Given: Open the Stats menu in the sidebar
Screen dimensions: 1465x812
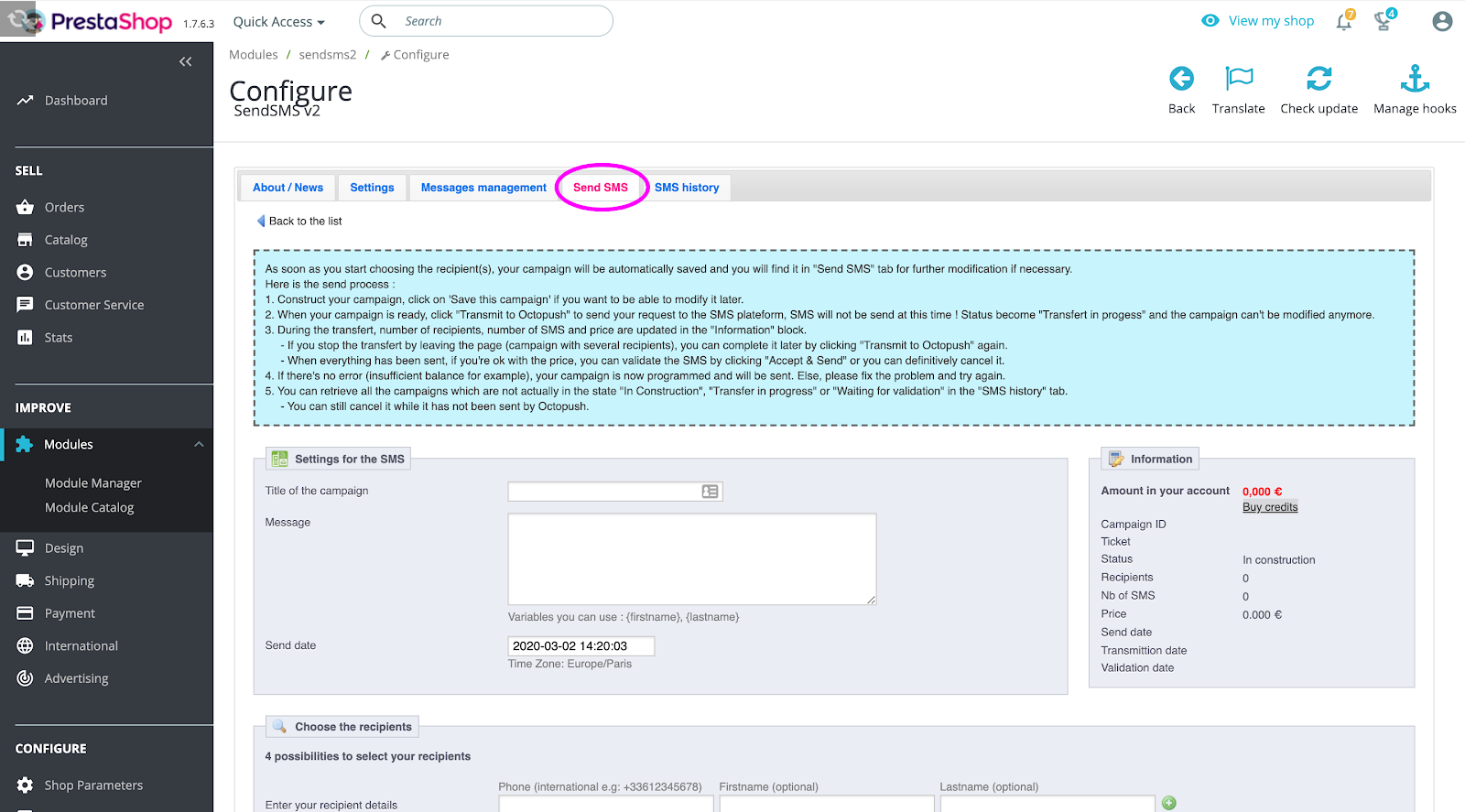Looking at the screenshot, I should click(x=59, y=337).
